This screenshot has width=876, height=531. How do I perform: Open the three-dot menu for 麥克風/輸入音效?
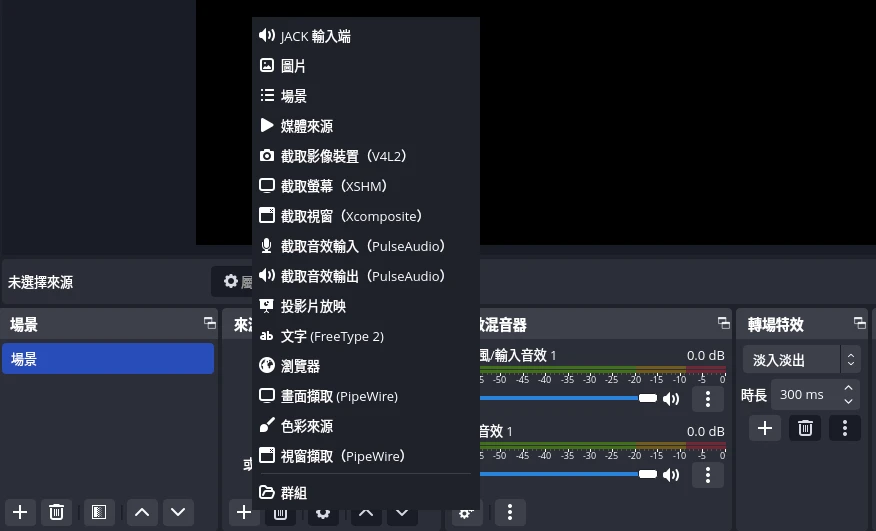pos(708,399)
